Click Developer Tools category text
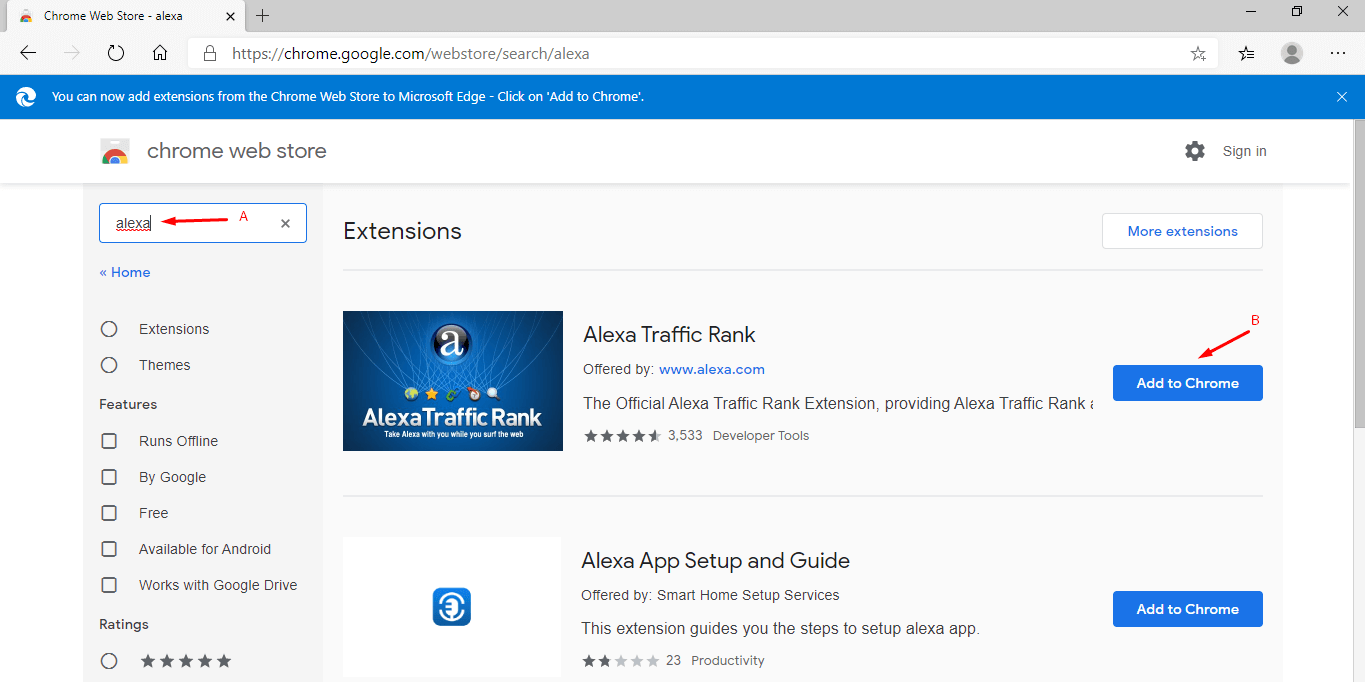 click(x=761, y=436)
